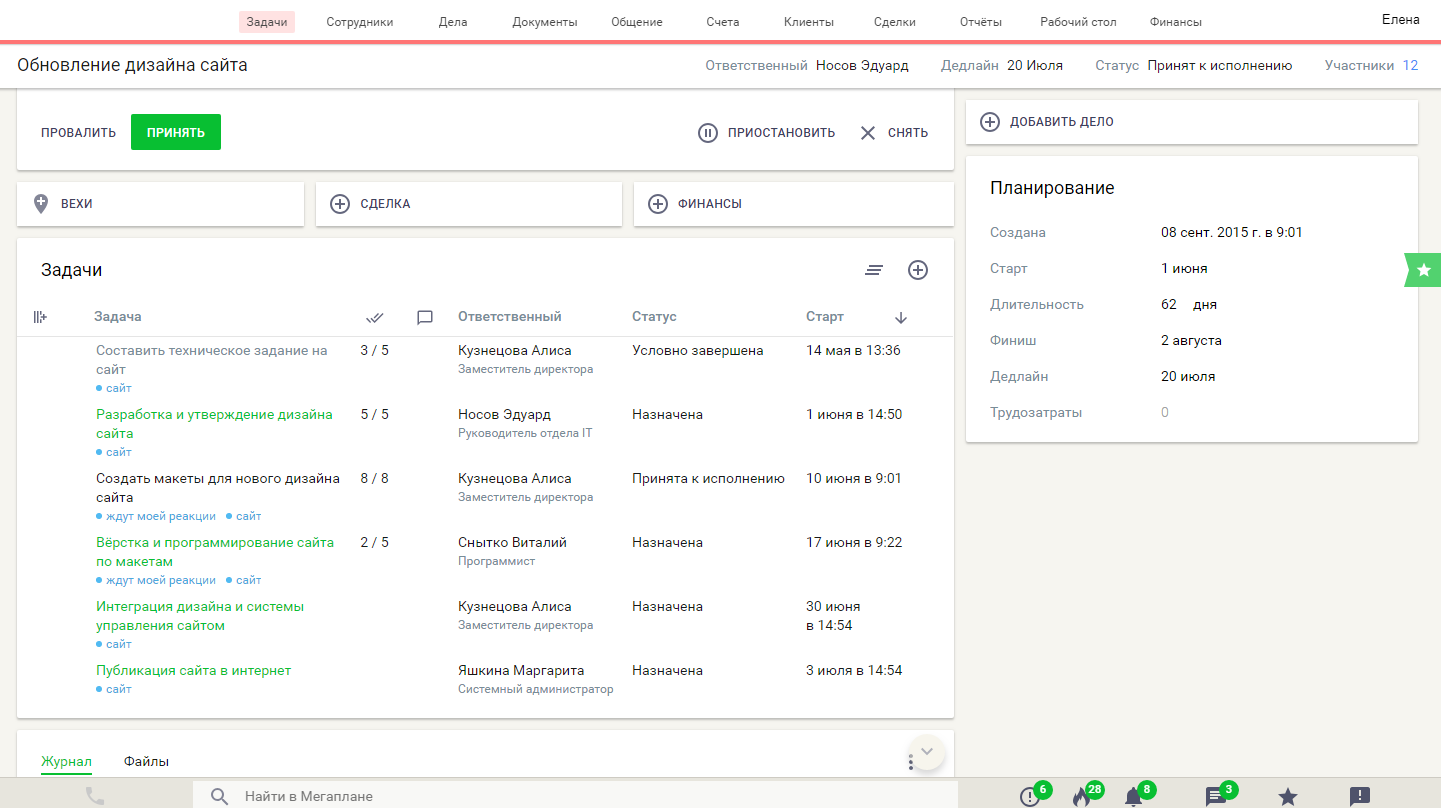
Task: Click the green Принять button
Action: pos(176,132)
